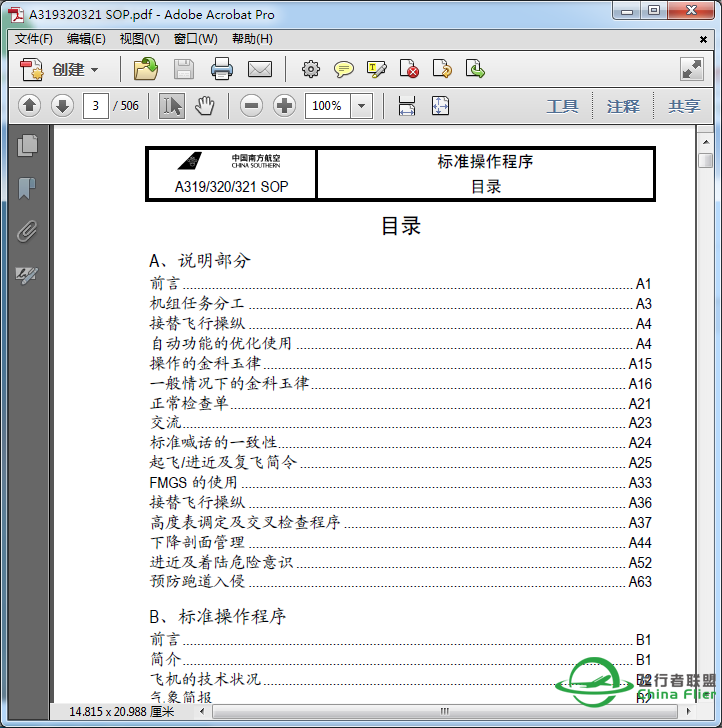Close the document with menu bar X
Viewport: 722px width, 728px height.
703,39
